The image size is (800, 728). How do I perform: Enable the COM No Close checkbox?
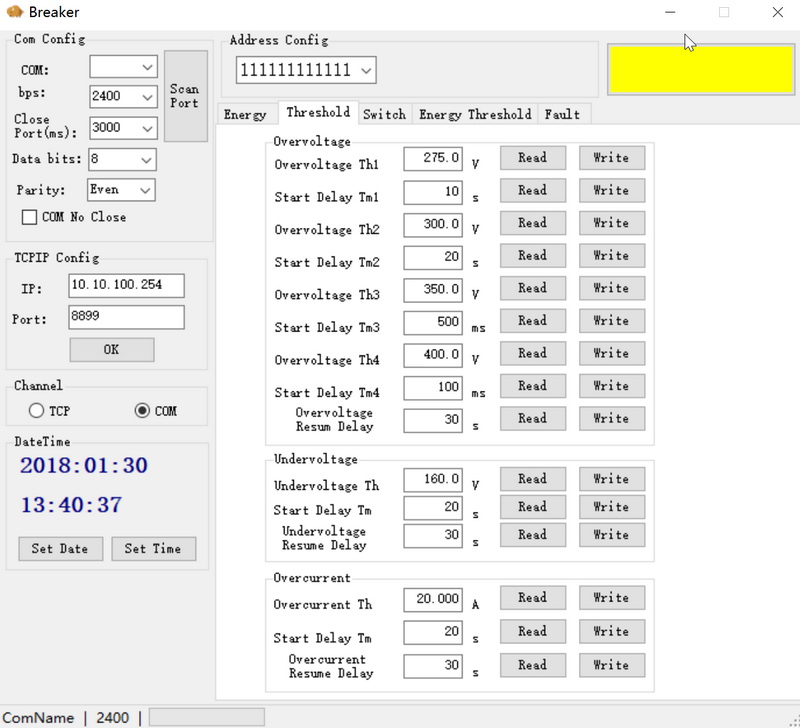click(29, 217)
